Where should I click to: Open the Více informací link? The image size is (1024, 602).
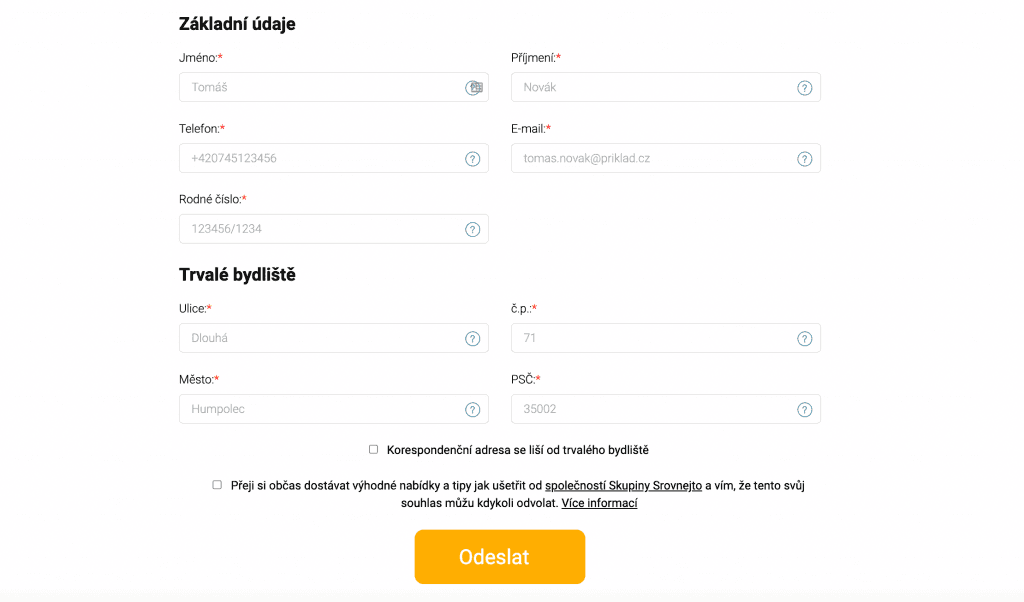coord(599,504)
